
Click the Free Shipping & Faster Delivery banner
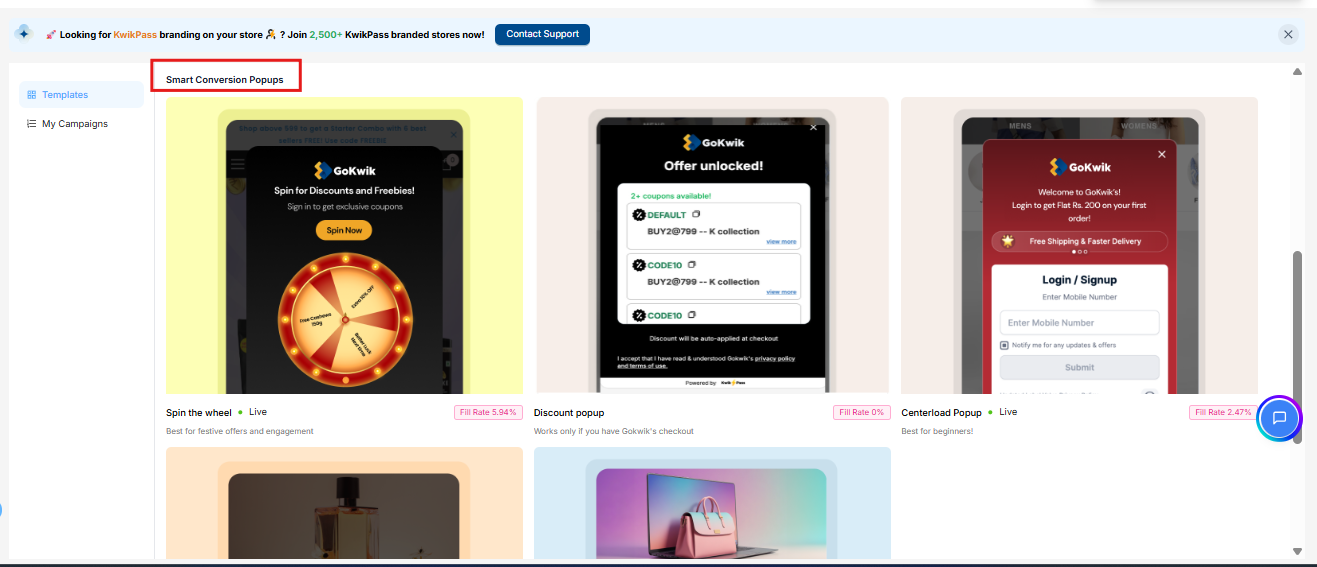pyautogui.click(x=1079, y=241)
